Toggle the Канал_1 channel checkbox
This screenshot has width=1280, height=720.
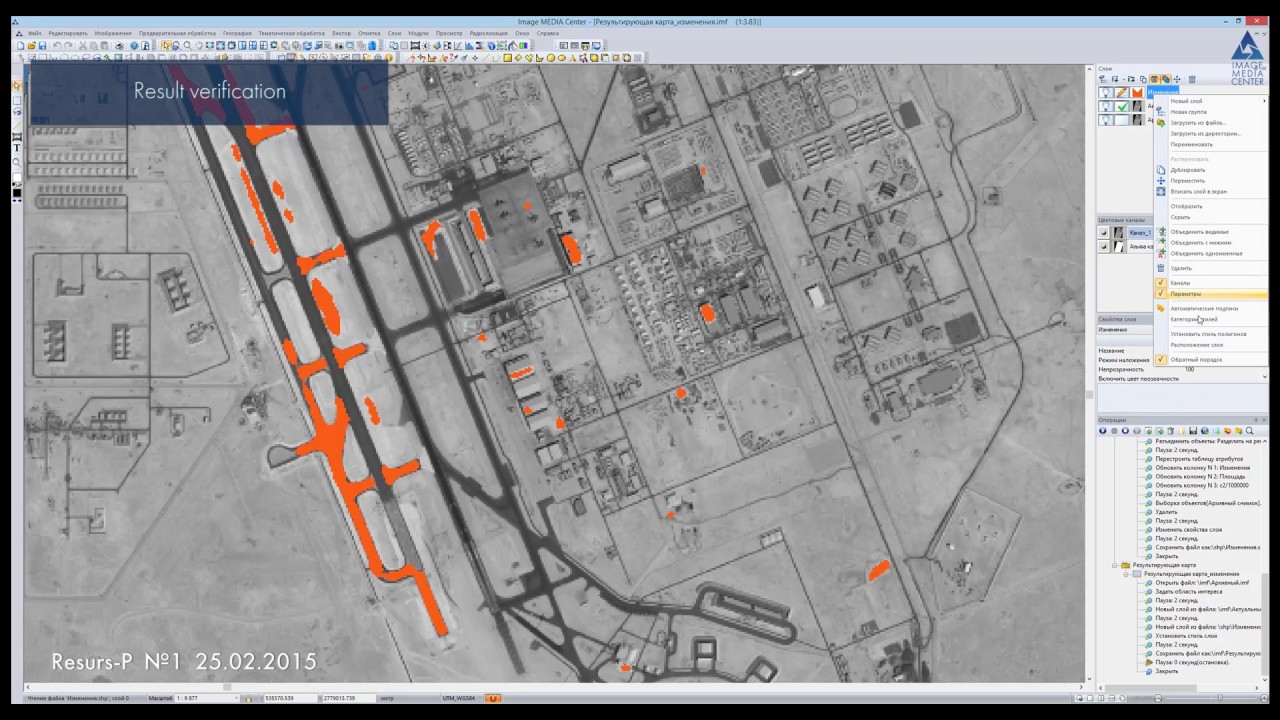click(1104, 233)
